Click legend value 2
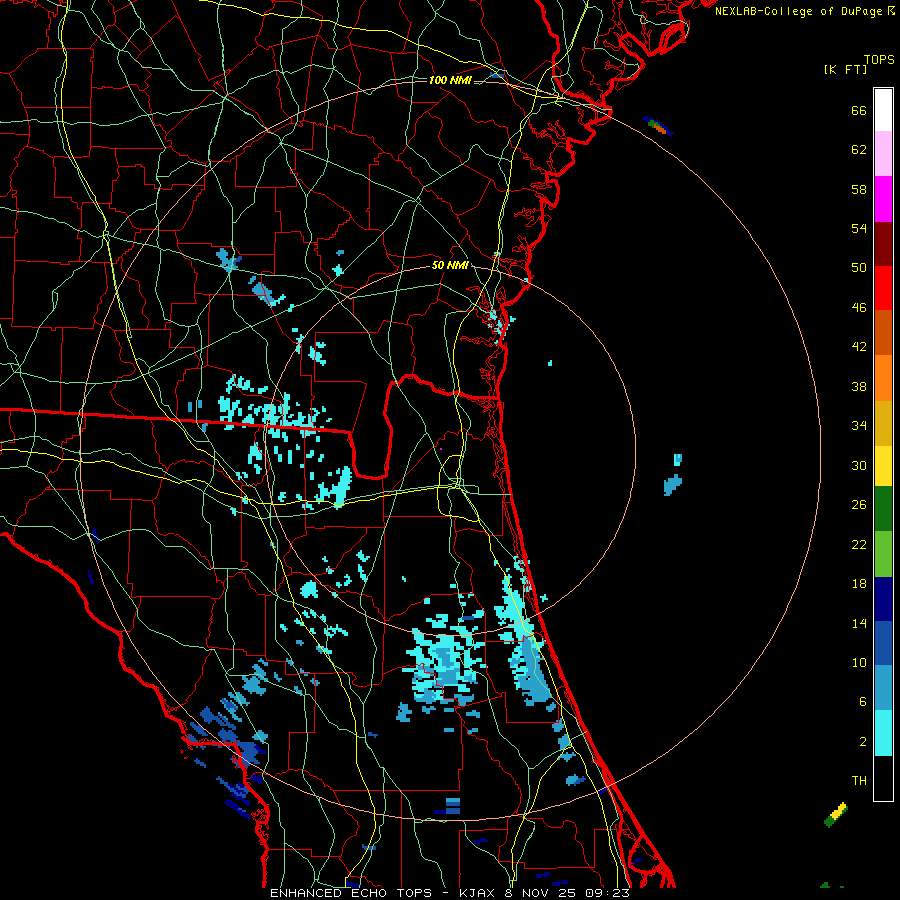This screenshot has height=900, width=900. (x=863, y=742)
